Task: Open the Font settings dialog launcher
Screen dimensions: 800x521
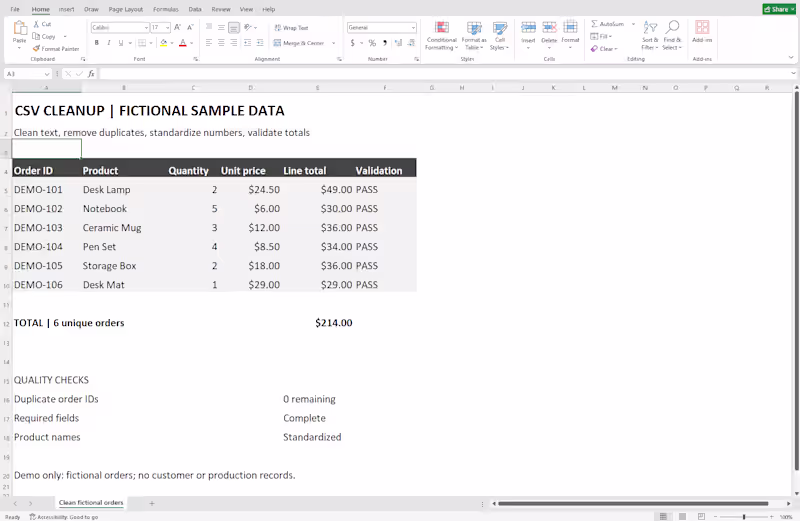Action: pos(195,59)
